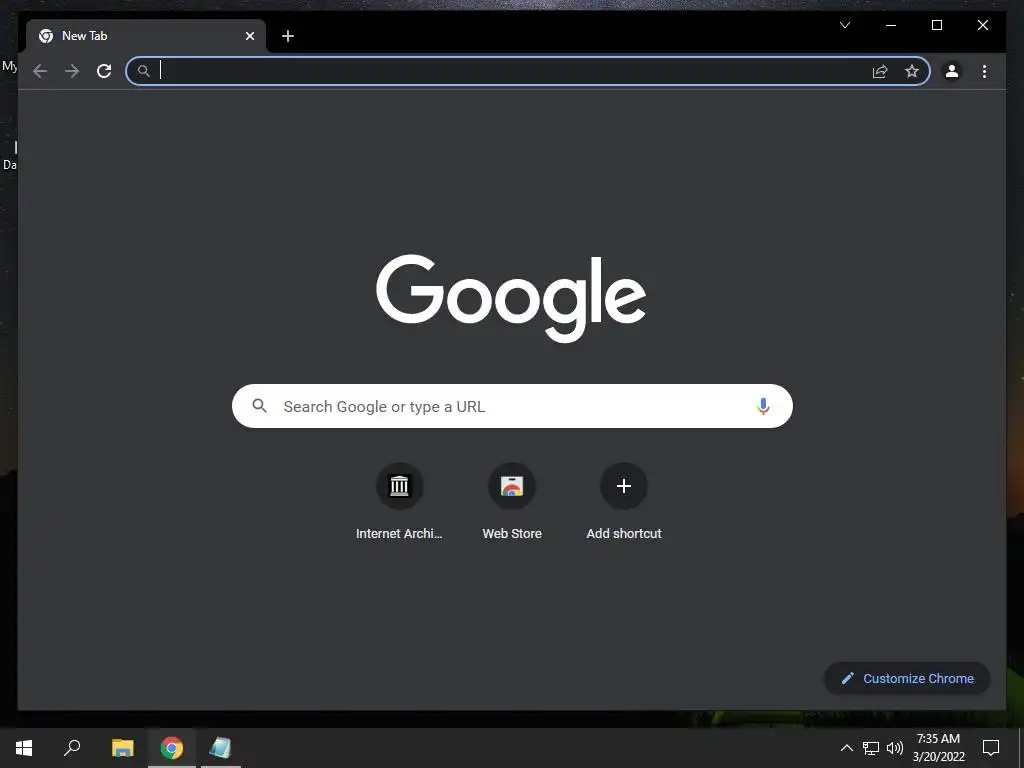
Task: Share this page icon in address bar
Action: click(x=880, y=71)
